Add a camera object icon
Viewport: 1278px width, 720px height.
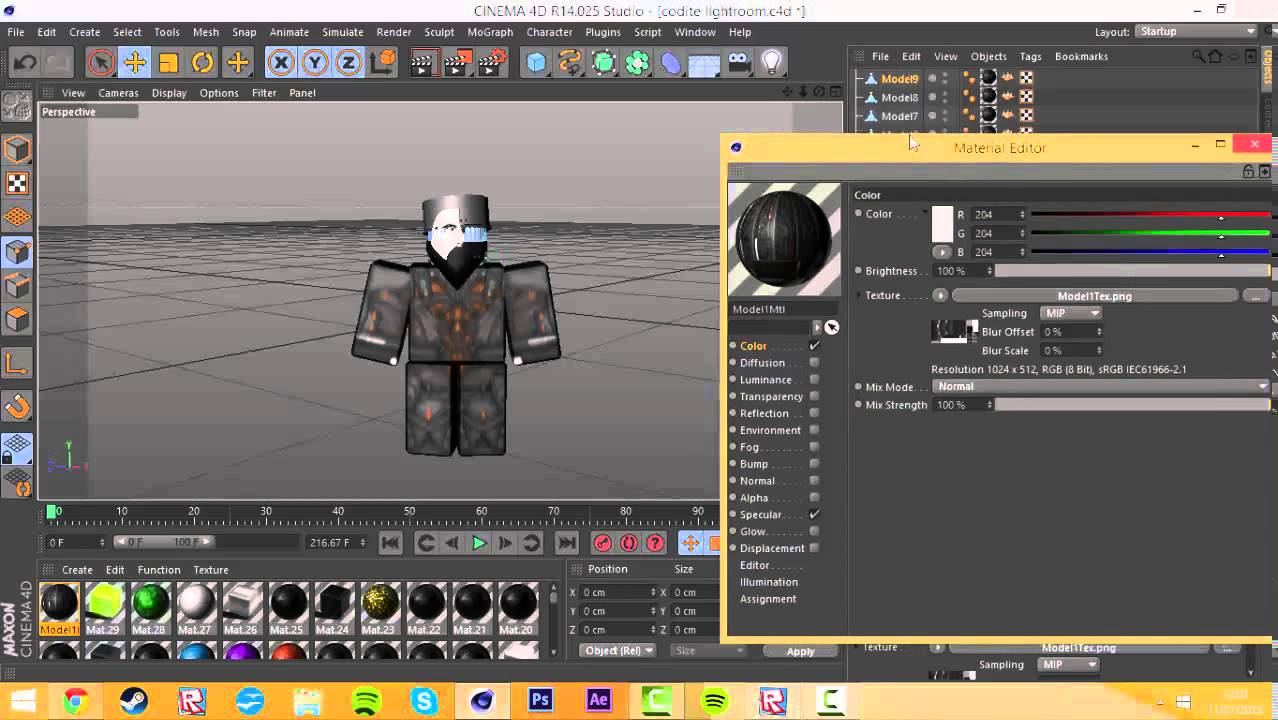[738, 63]
